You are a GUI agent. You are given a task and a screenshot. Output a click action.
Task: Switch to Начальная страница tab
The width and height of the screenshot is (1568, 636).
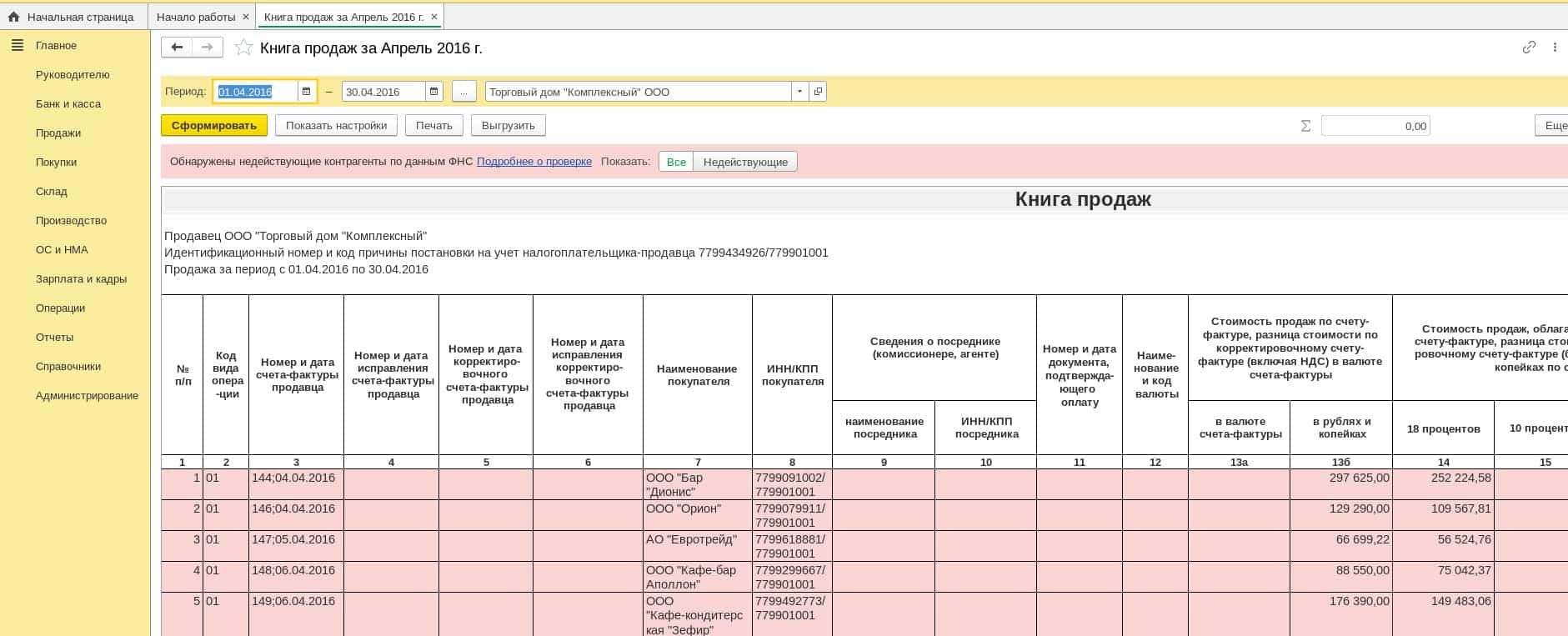point(73,17)
